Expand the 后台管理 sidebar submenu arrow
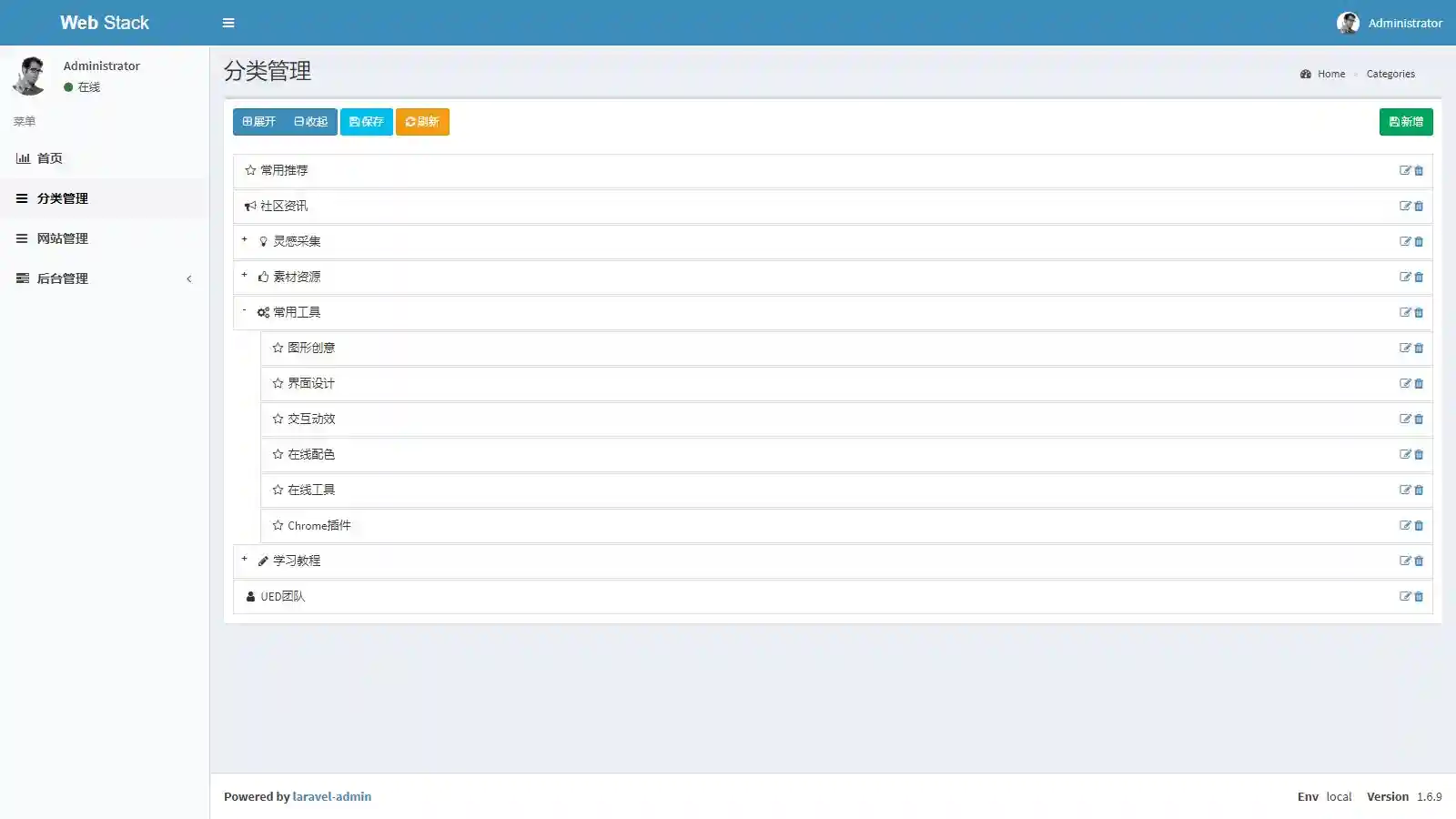This screenshot has width=1456, height=819. pos(189,278)
